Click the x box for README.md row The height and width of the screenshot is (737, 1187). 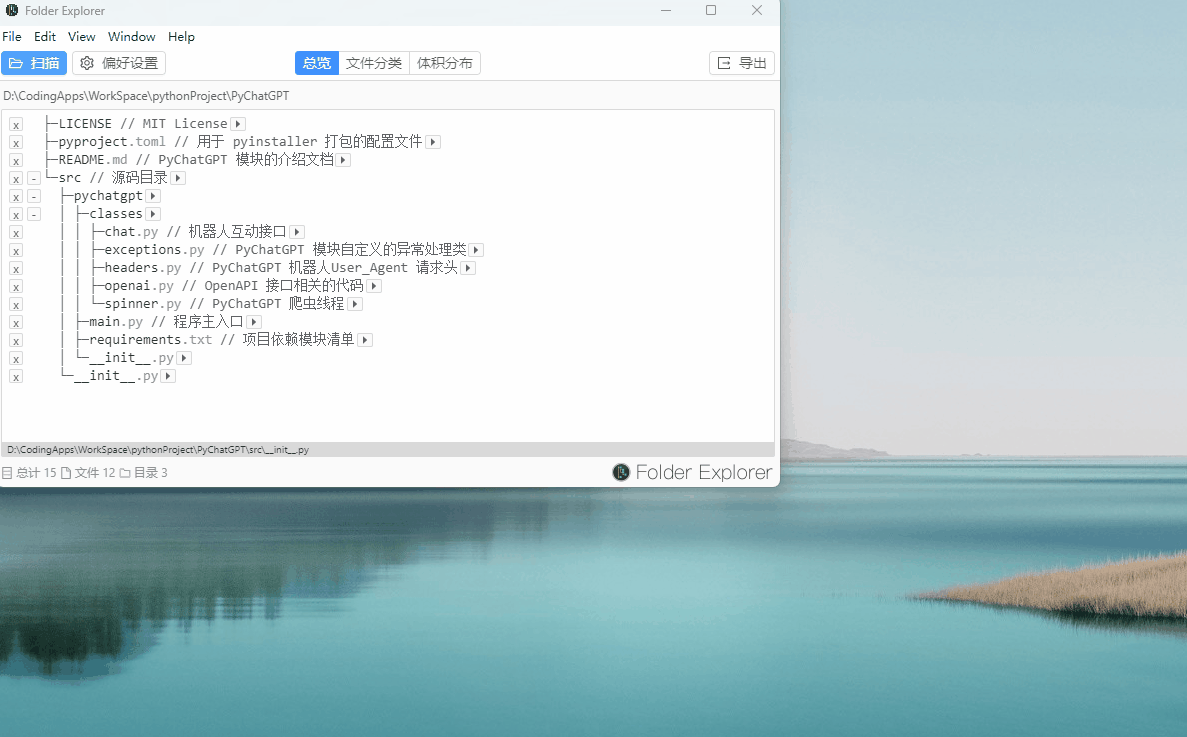point(16,160)
